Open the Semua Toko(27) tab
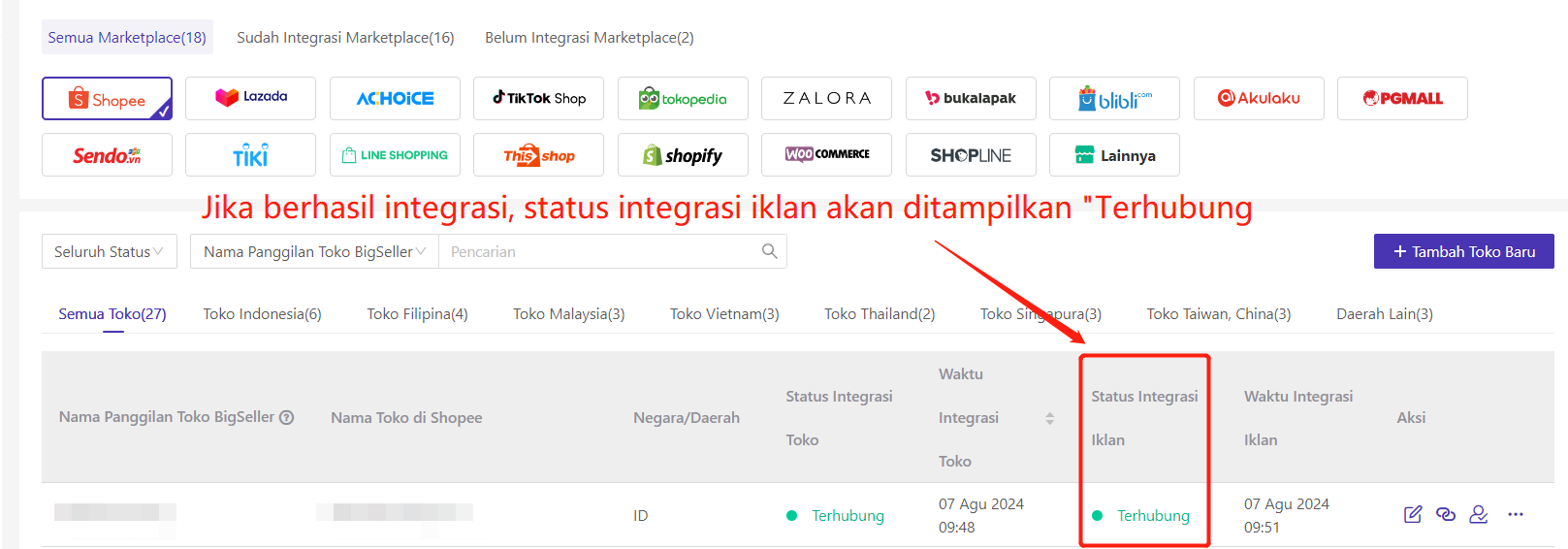 coord(112,313)
